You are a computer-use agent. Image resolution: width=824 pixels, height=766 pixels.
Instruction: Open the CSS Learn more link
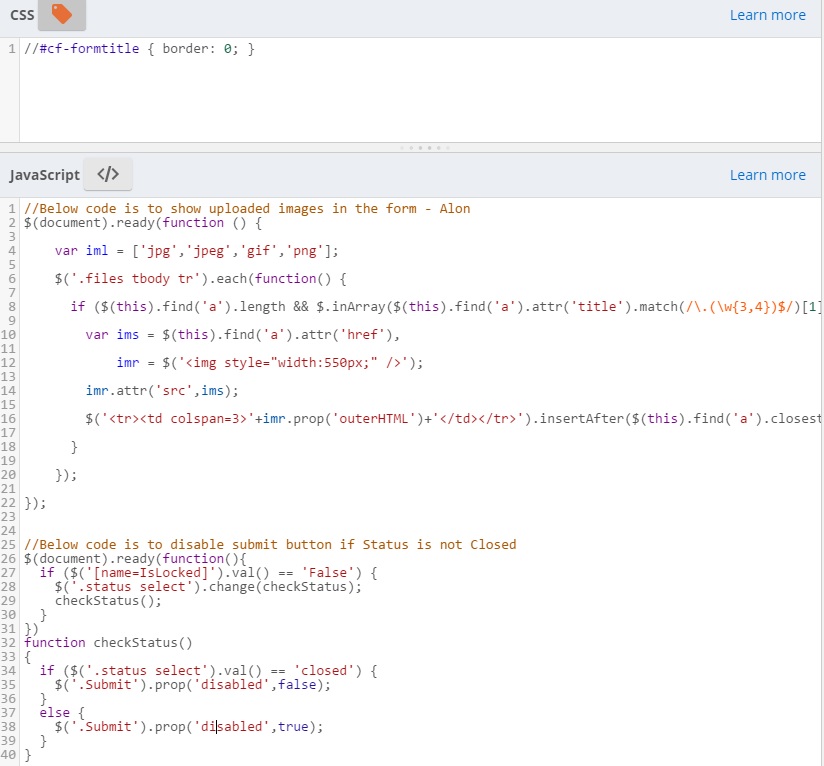pyautogui.click(x=767, y=15)
